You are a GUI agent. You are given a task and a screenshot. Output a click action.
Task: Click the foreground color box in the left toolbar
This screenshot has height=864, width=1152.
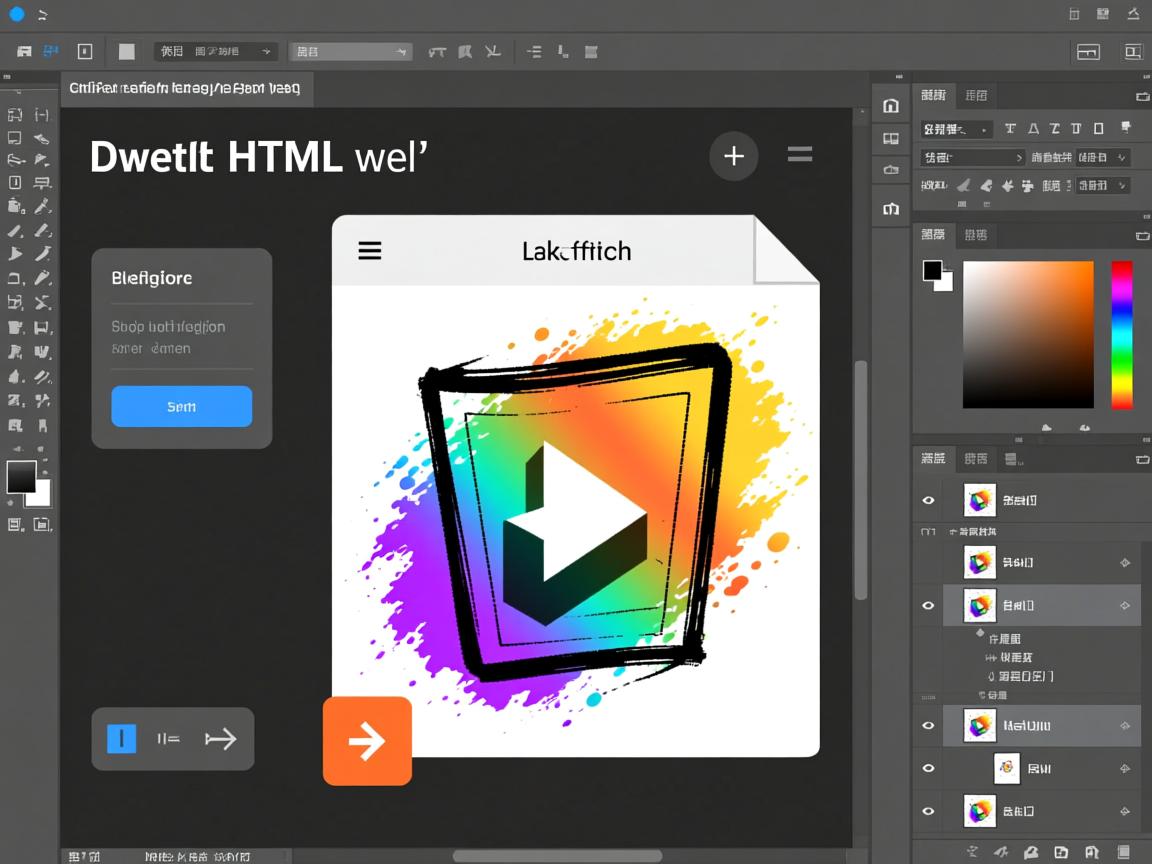pos(21,477)
